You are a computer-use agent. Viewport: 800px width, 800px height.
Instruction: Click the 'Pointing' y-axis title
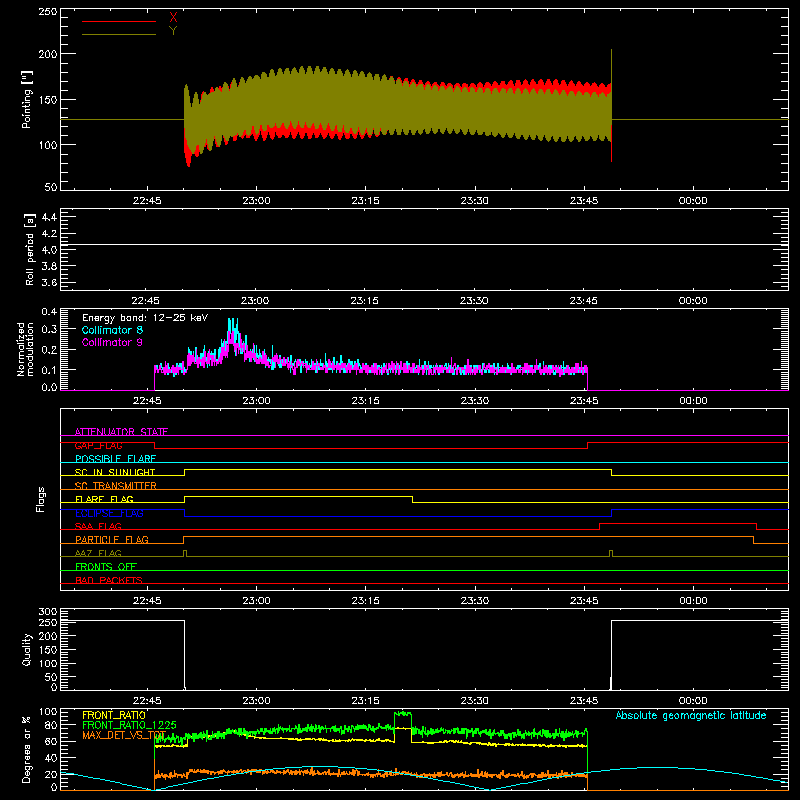click(27, 99)
